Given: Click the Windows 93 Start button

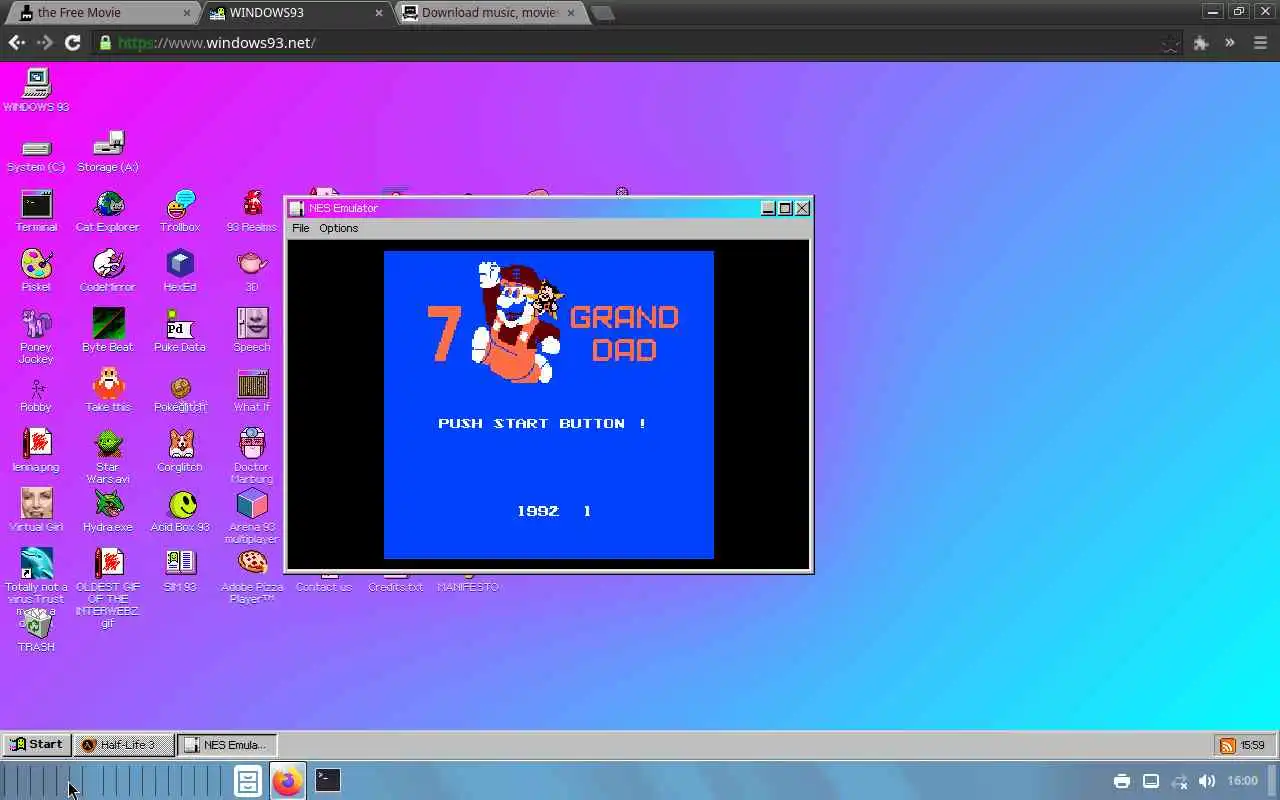Looking at the screenshot, I should pos(36,744).
